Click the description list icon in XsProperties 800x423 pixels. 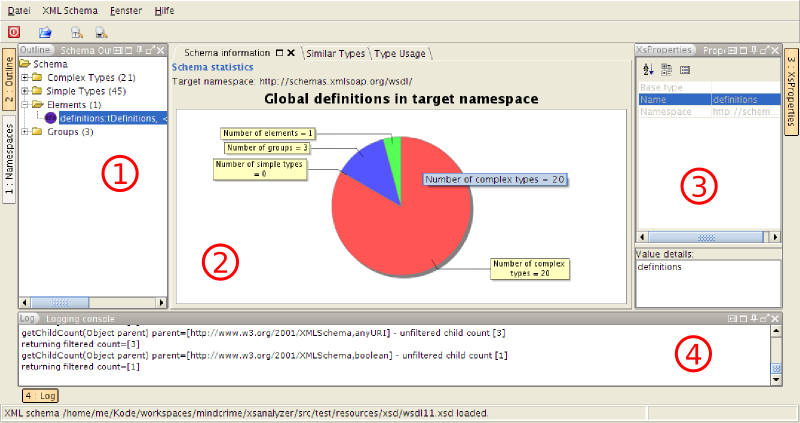pos(685,69)
